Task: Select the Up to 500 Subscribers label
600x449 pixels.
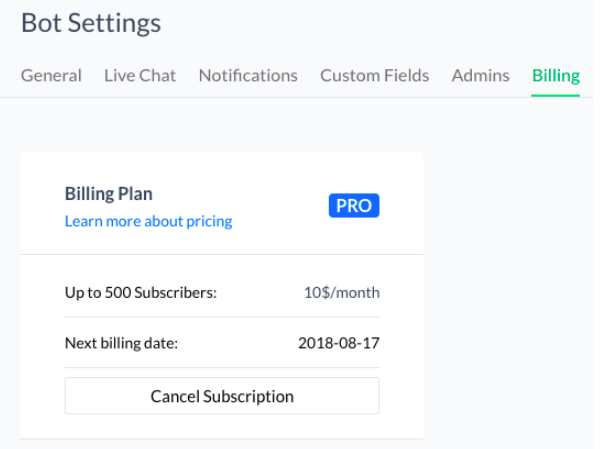Action: (x=141, y=293)
